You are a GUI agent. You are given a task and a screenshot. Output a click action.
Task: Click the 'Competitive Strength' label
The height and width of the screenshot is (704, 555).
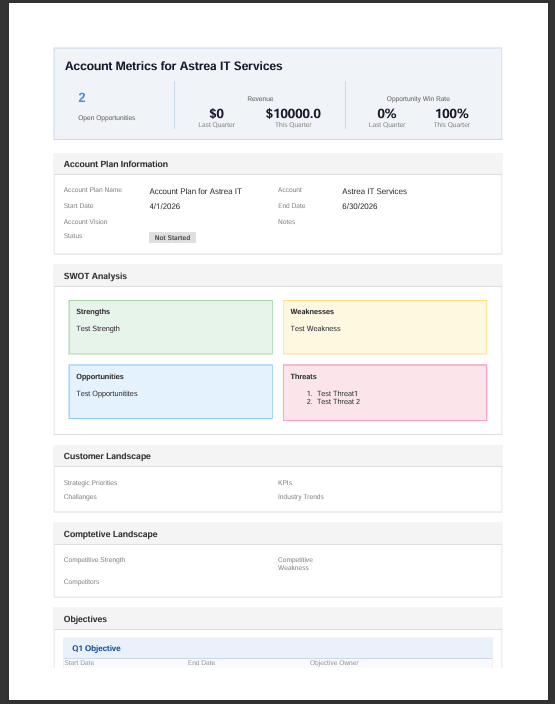click(x=94, y=560)
